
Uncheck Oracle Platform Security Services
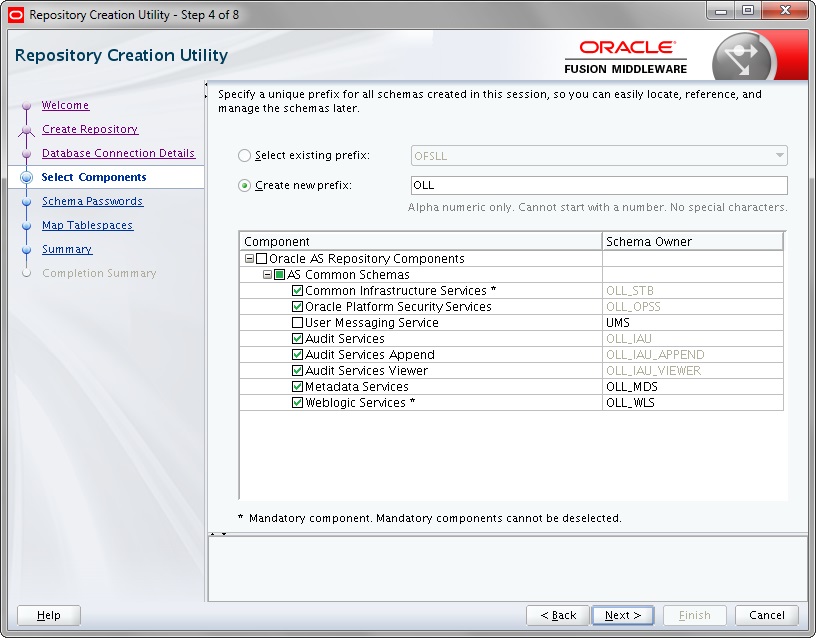click(297, 307)
